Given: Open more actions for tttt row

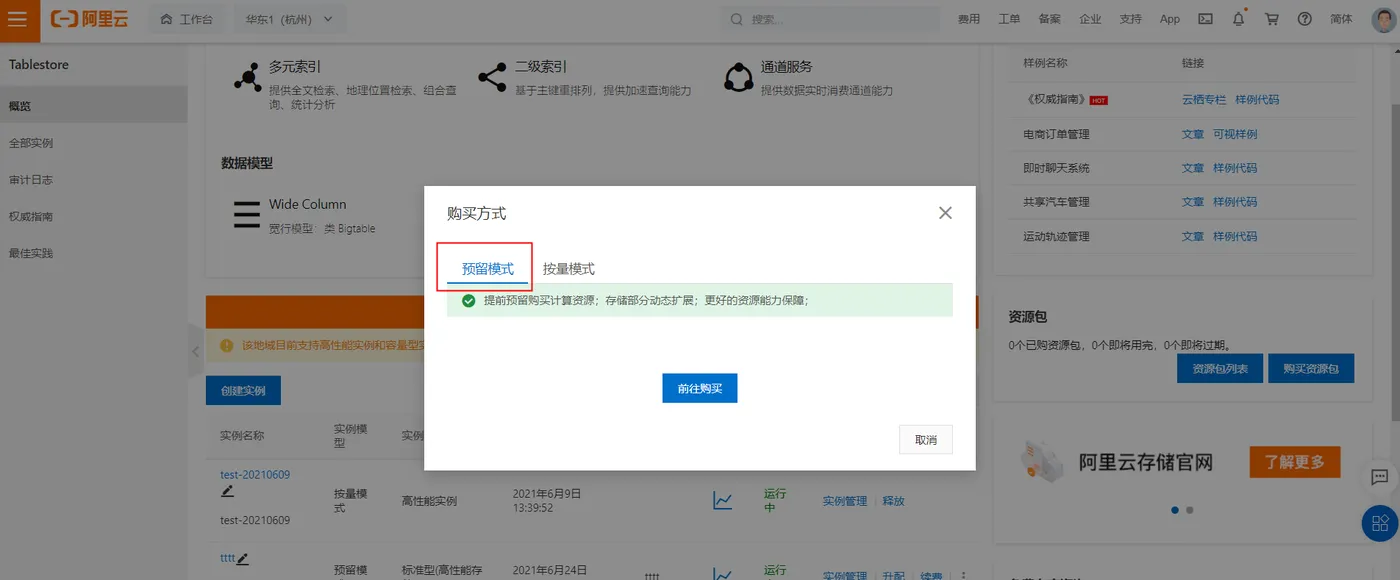Looking at the screenshot, I should point(964,576).
